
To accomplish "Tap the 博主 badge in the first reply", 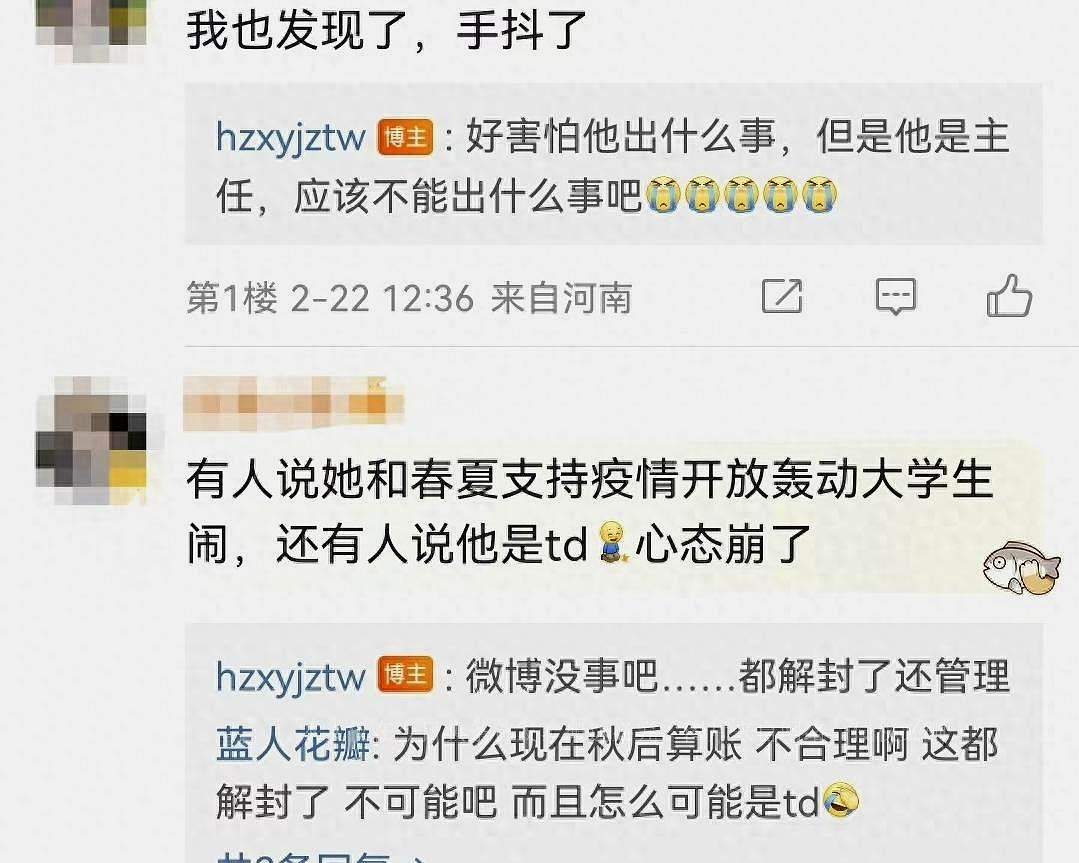I will pyautogui.click(x=405, y=138).
